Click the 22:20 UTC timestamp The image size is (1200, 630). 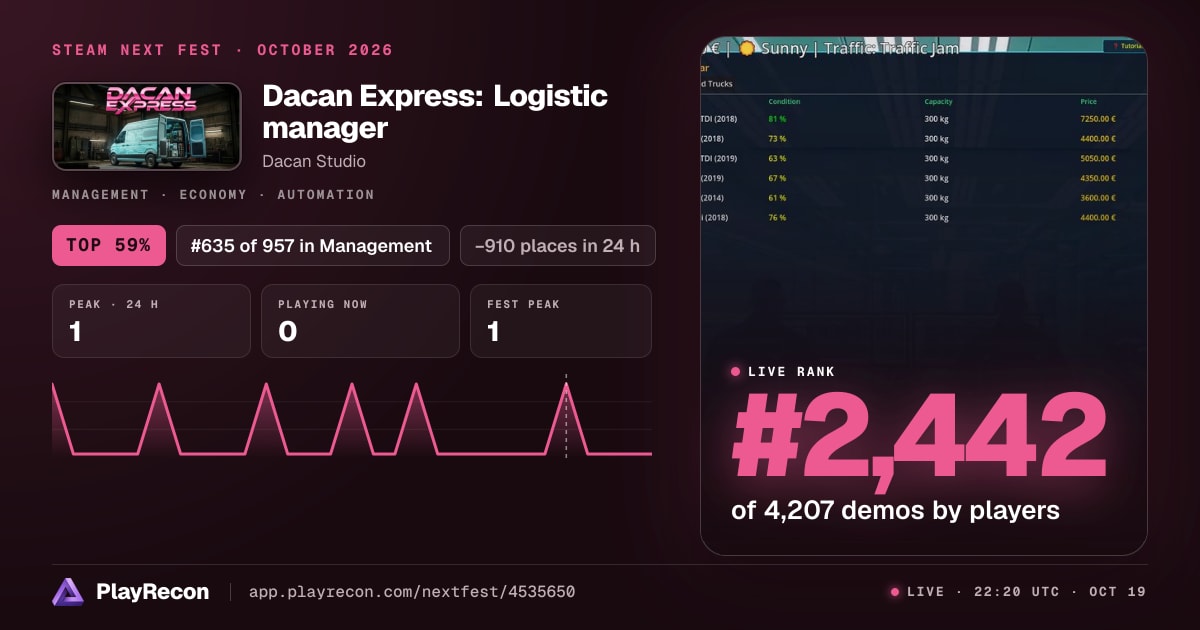click(x=1014, y=592)
